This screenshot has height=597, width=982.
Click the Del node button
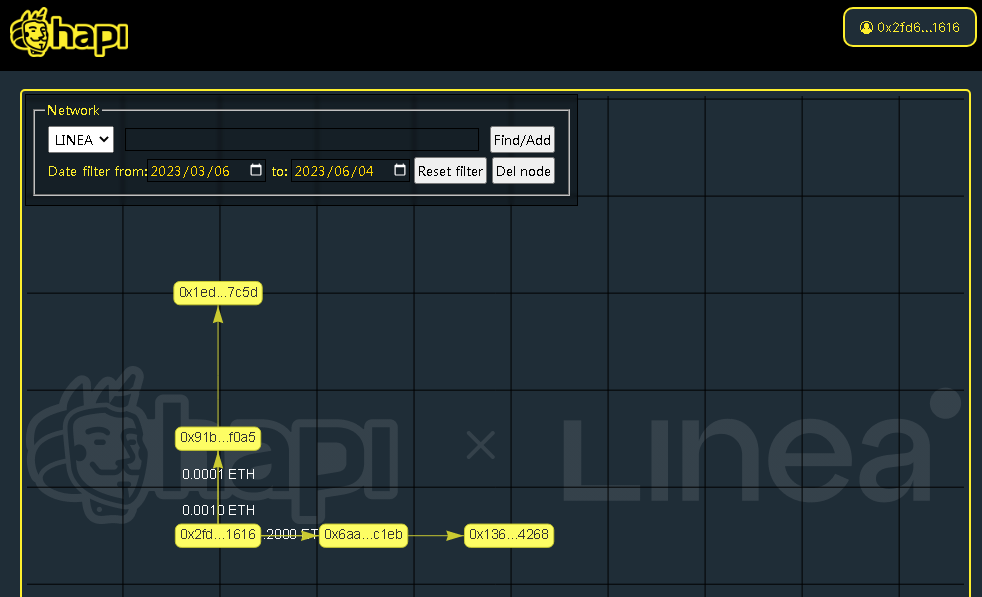point(523,171)
